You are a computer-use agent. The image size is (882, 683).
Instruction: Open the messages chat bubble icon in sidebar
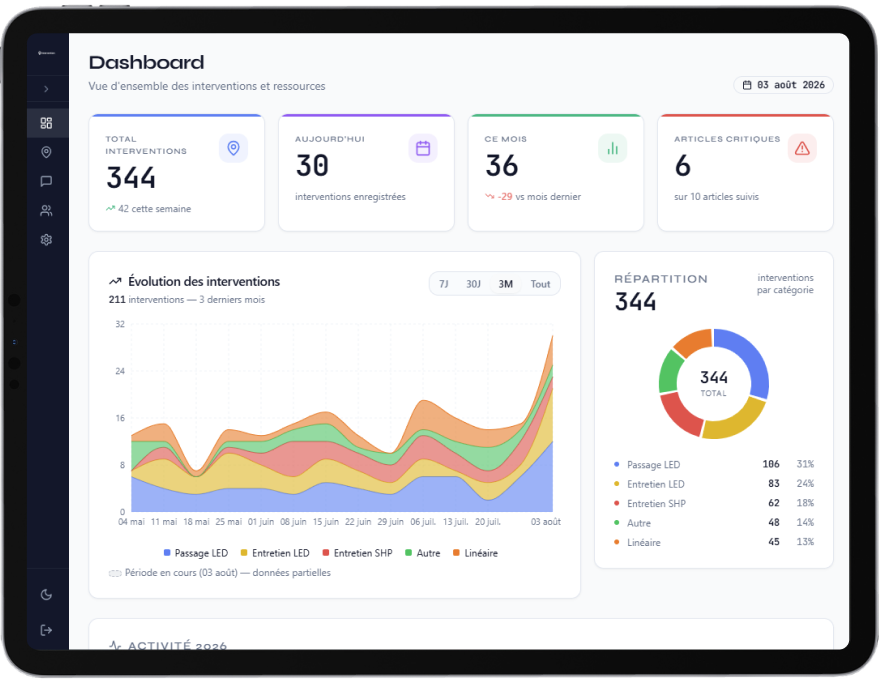pyautogui.click(x=47, y=181)
